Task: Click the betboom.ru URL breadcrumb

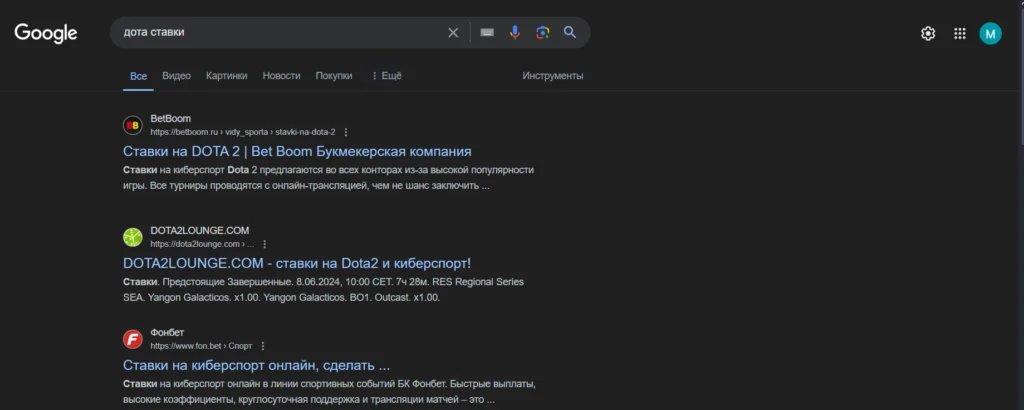Action: point(243,132)
